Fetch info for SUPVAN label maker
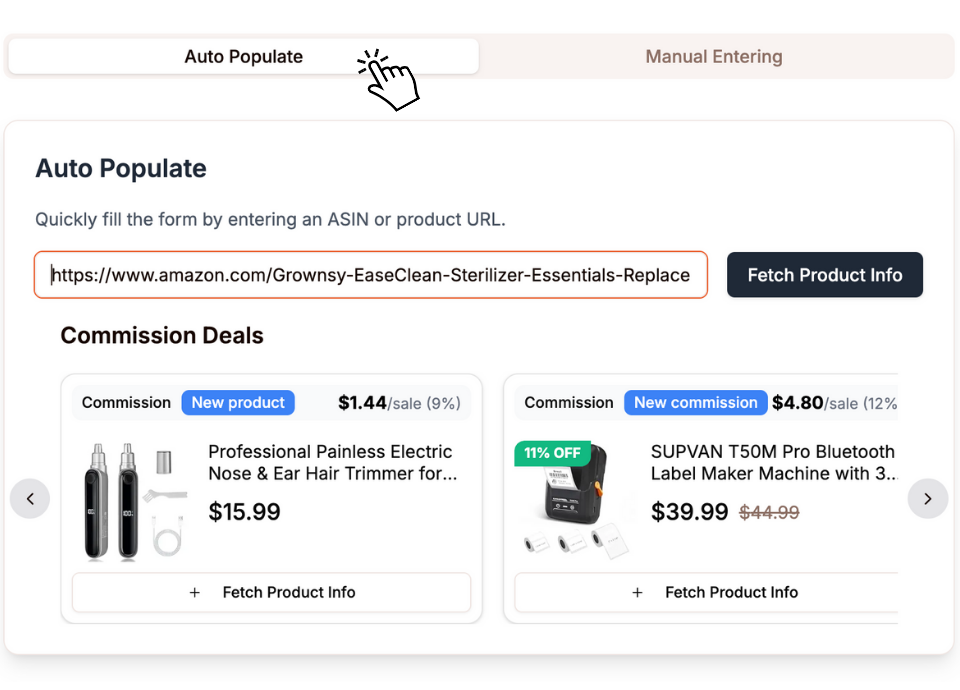 click(x=714, y=592)
